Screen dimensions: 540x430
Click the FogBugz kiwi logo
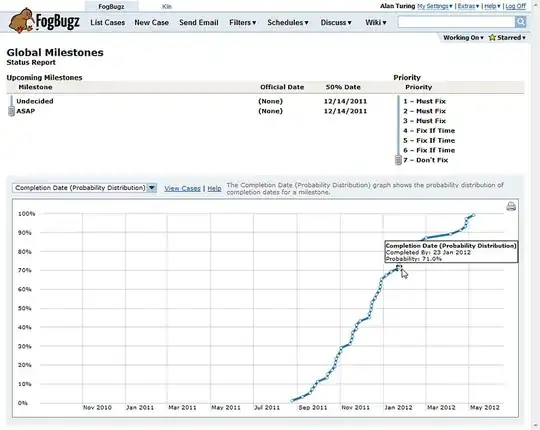[x=44, y=21]
